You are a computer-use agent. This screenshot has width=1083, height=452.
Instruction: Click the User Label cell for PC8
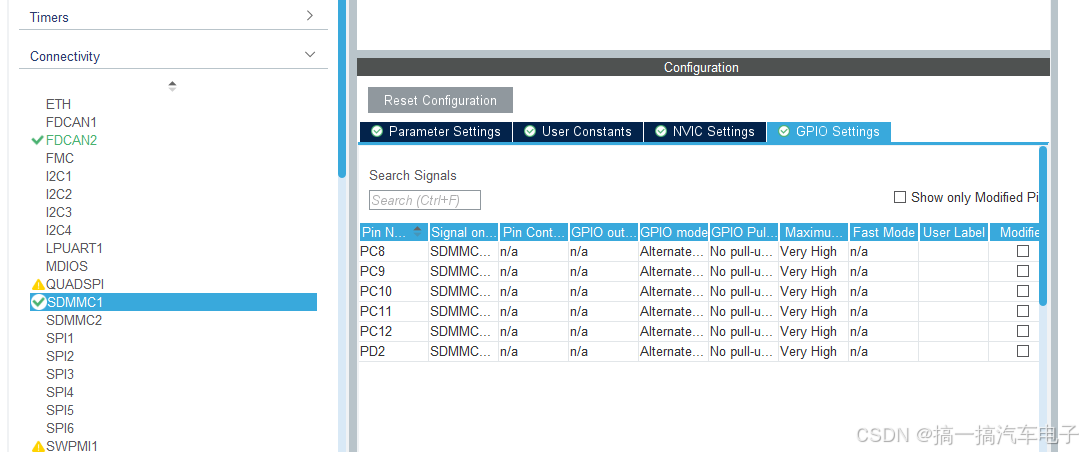(x=953, y=252)
